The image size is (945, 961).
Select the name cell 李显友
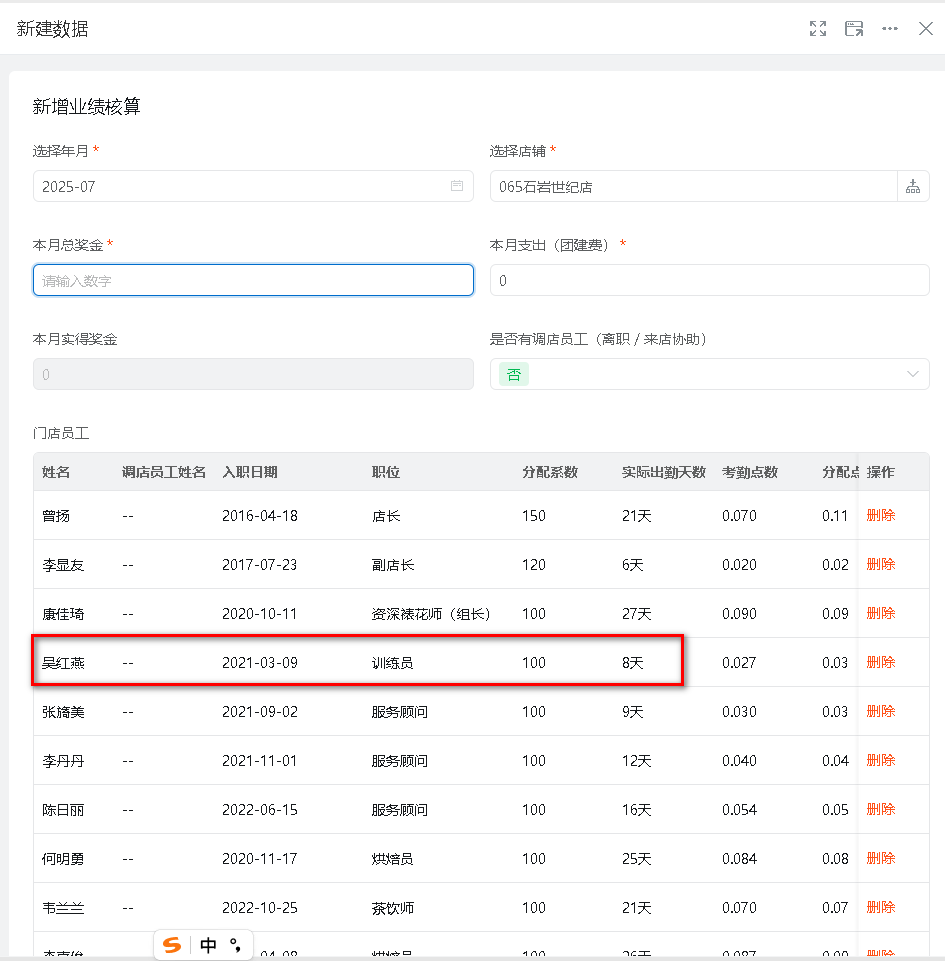point(63,565)
